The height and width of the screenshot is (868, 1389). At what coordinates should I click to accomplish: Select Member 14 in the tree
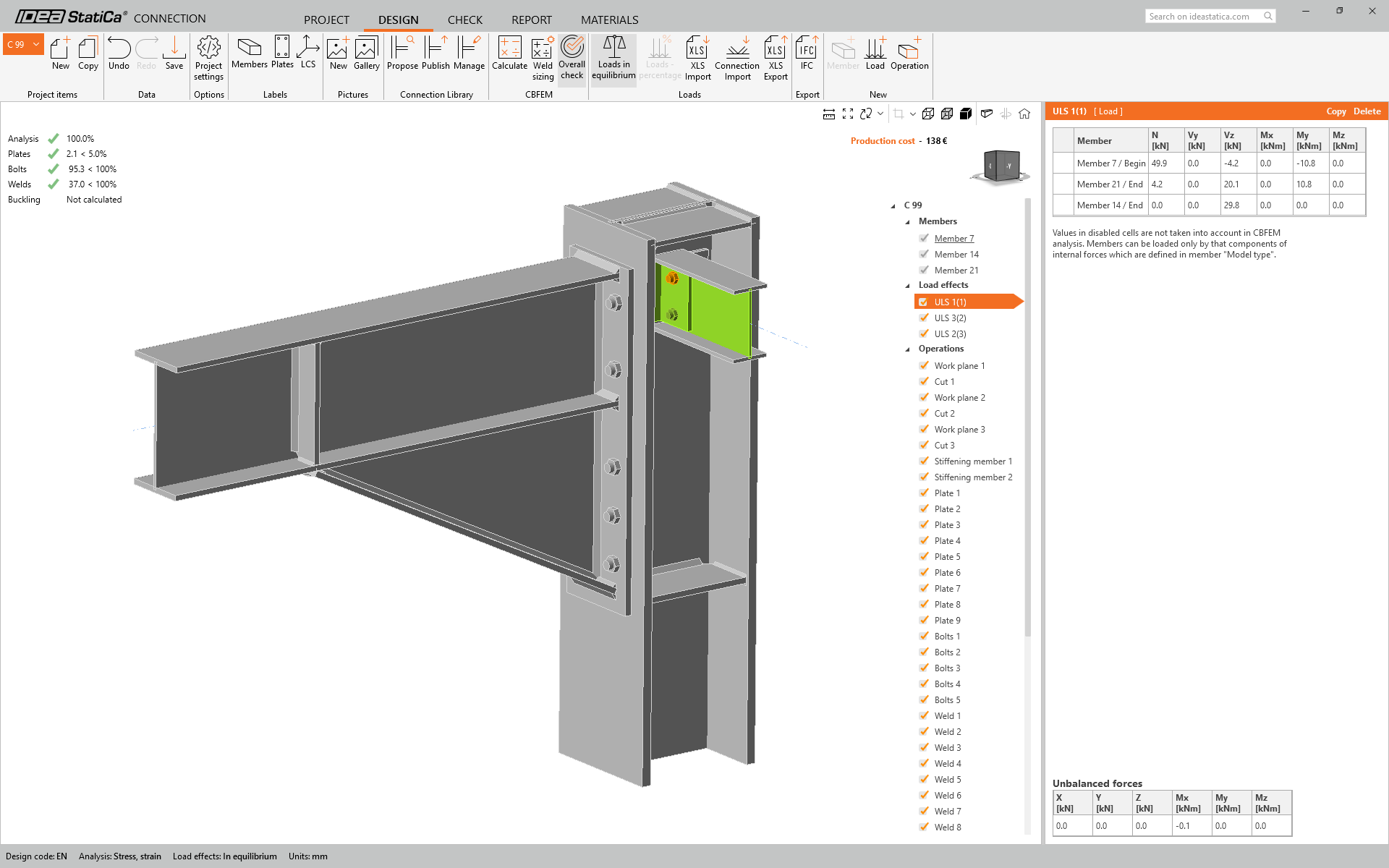click(956, 255)
